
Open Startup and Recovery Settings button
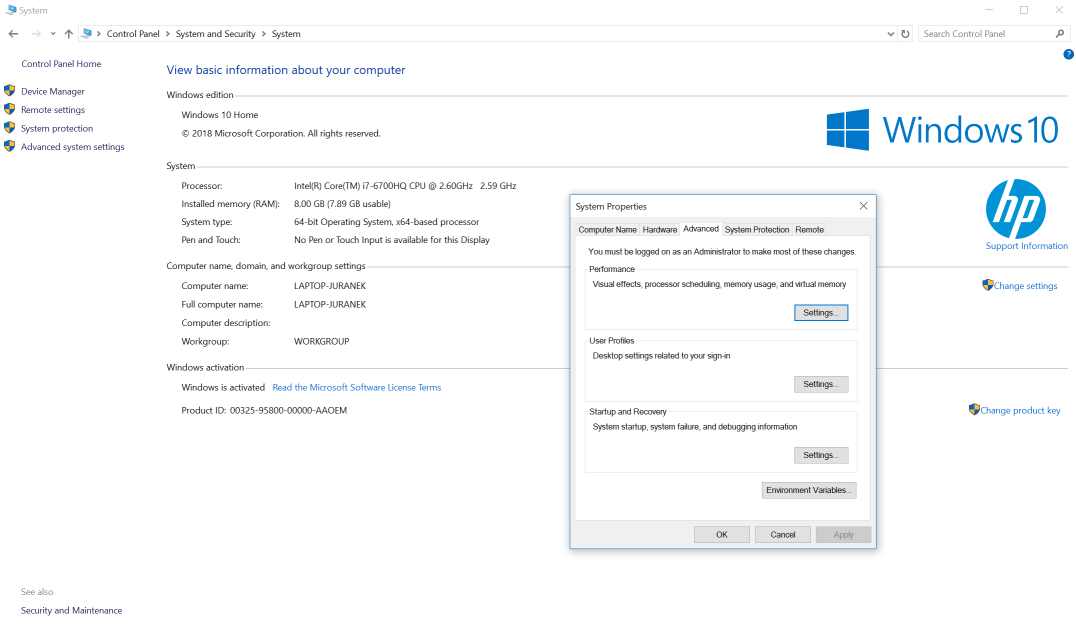[x=821, y=455]
